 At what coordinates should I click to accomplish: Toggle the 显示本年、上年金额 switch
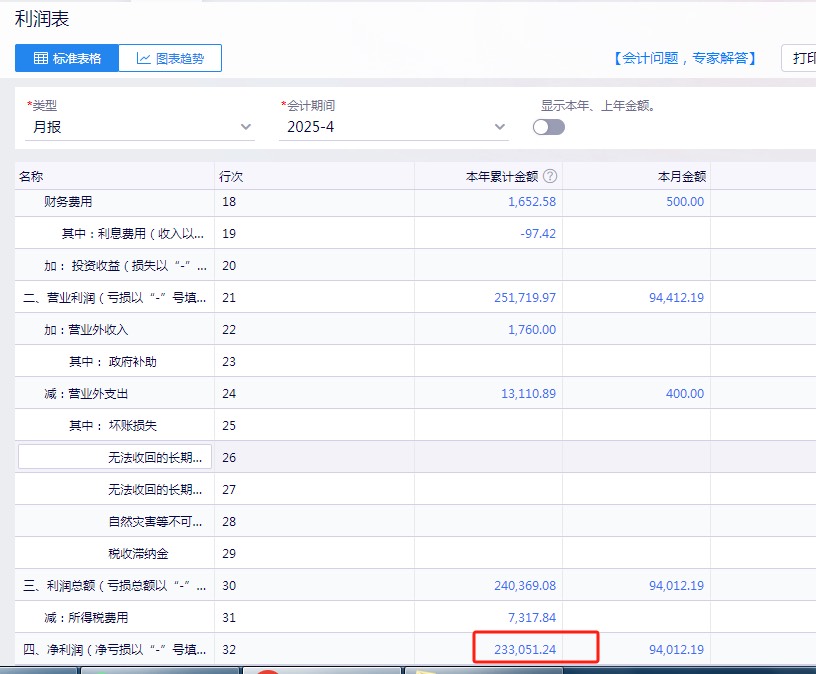549,127
